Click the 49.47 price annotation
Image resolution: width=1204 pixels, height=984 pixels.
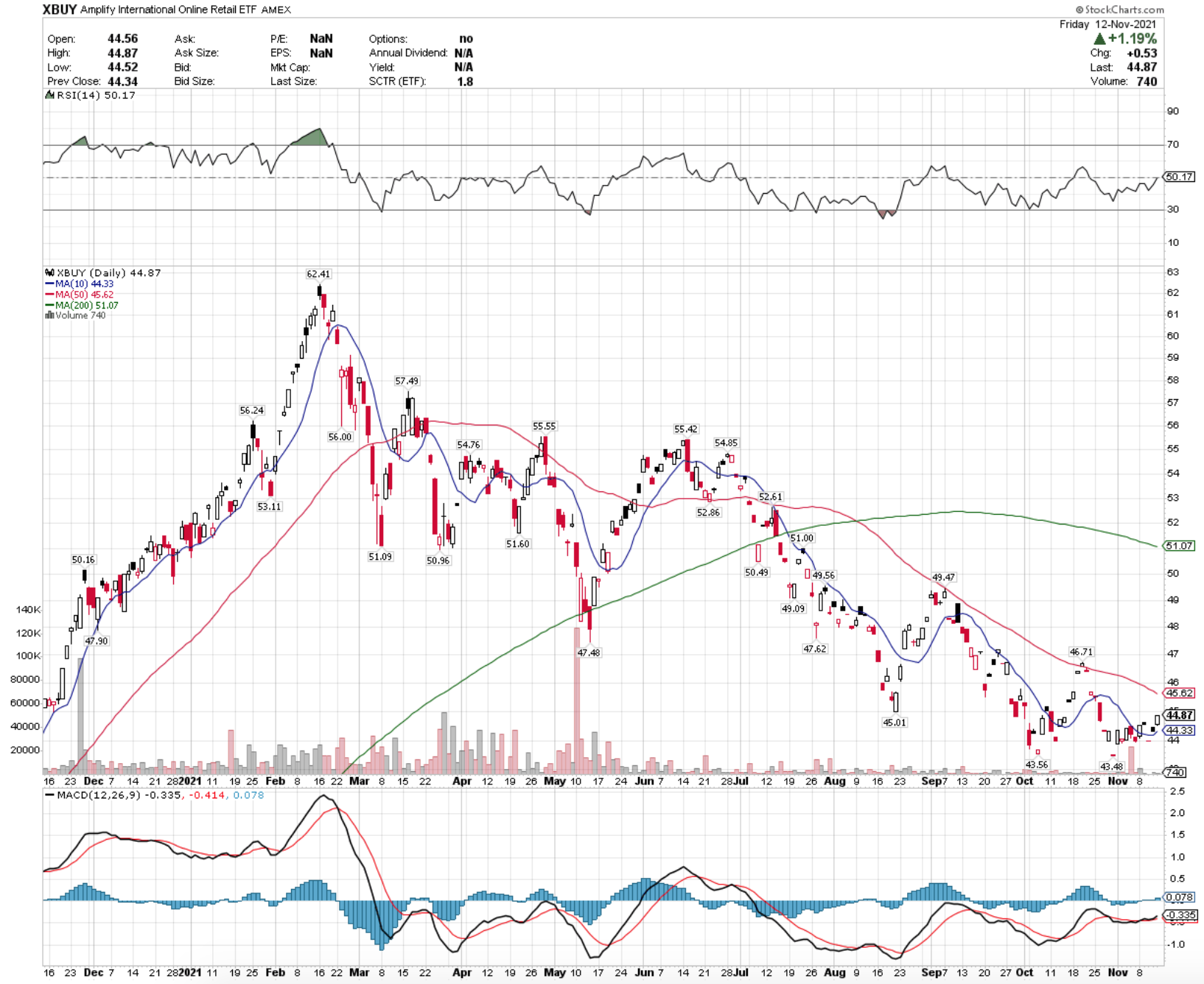pyautogui.click(x=944, y=577)
